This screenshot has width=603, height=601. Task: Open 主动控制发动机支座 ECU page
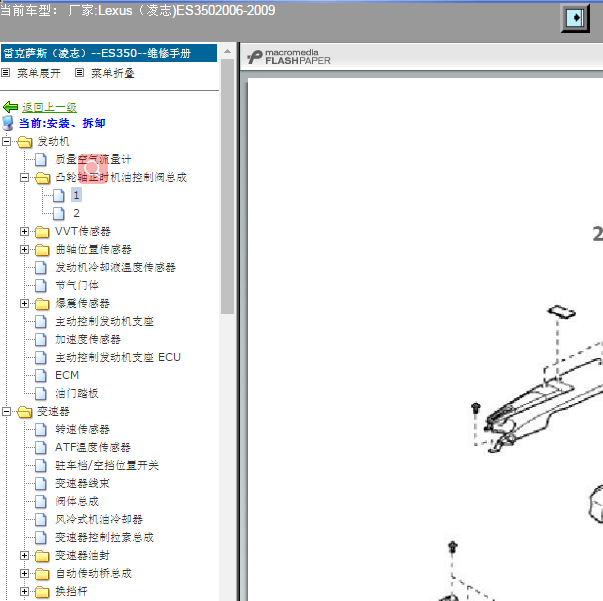[x=118, y=358]
